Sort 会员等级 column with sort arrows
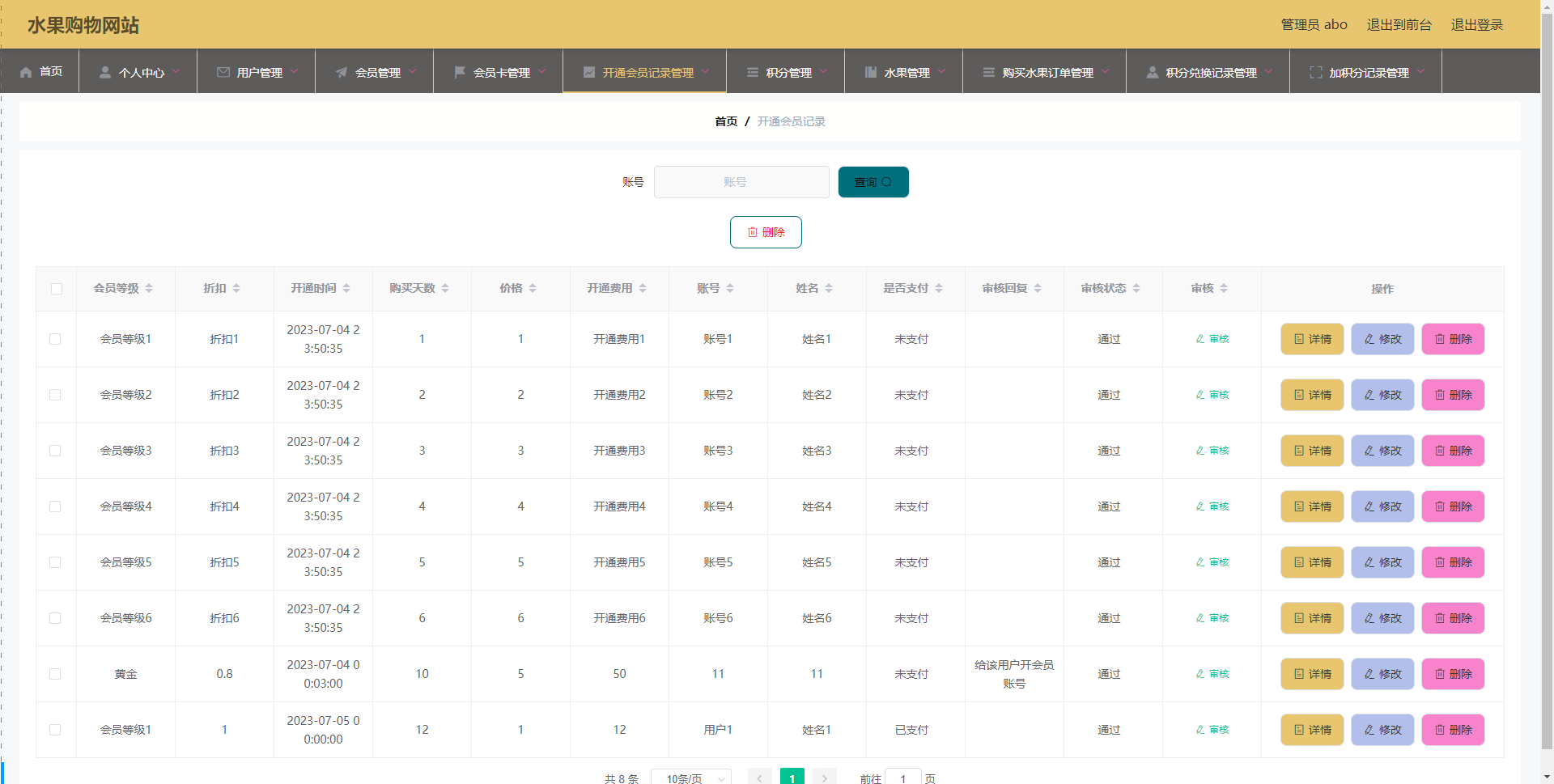This screenshot has width=1554, height=784. pyautogui.click(x=149, y=288)
